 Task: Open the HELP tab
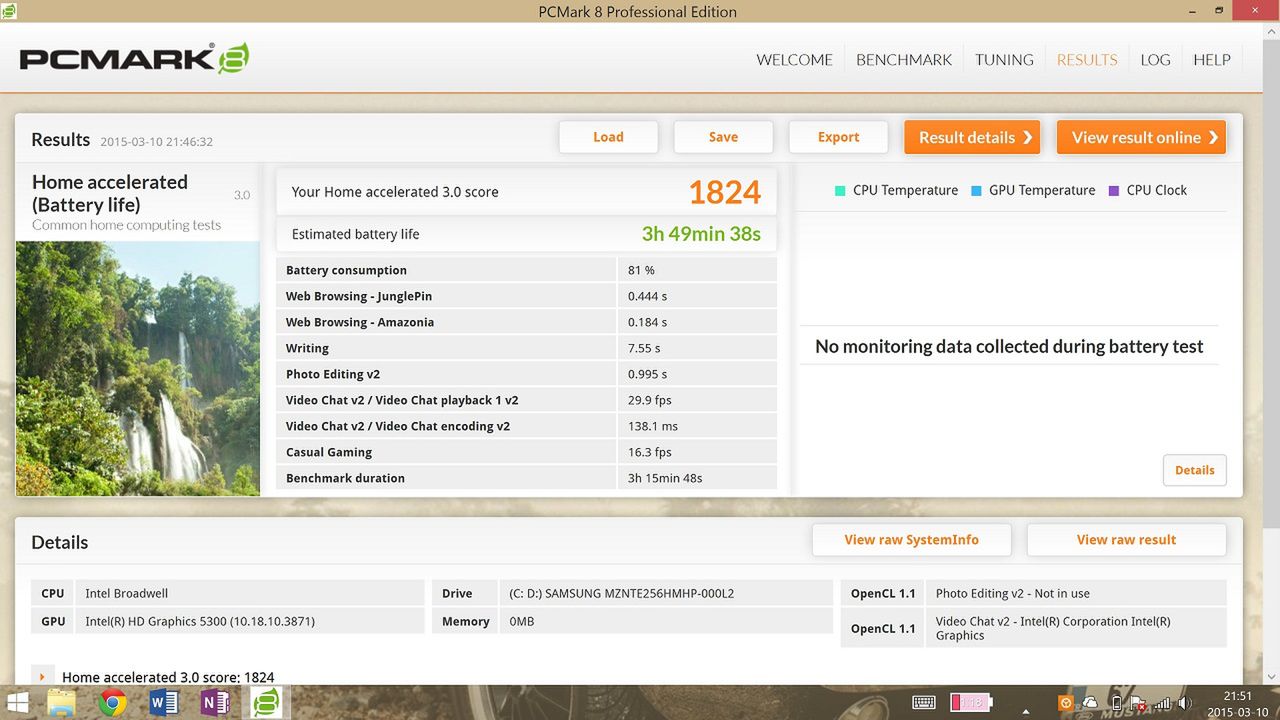tap(1212, 60)
